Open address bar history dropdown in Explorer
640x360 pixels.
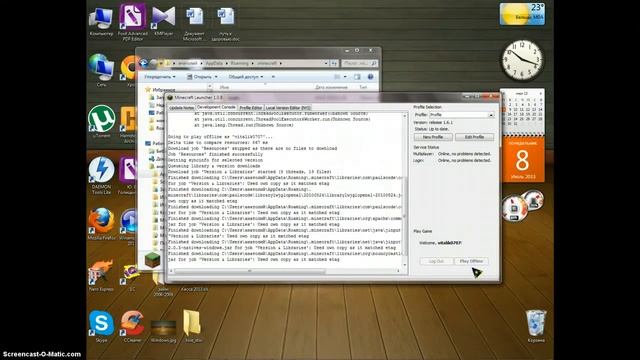point(326,63)
